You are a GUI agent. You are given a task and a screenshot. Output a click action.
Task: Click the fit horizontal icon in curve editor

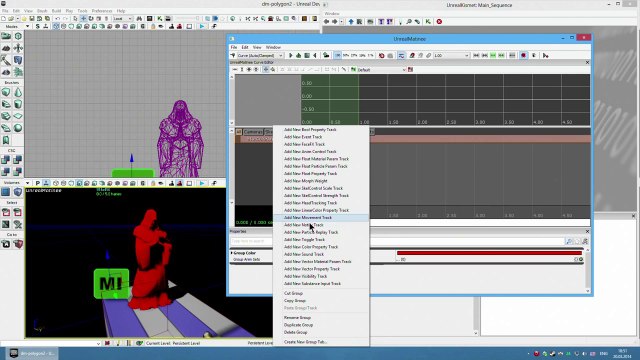click(x=235, y=70)
